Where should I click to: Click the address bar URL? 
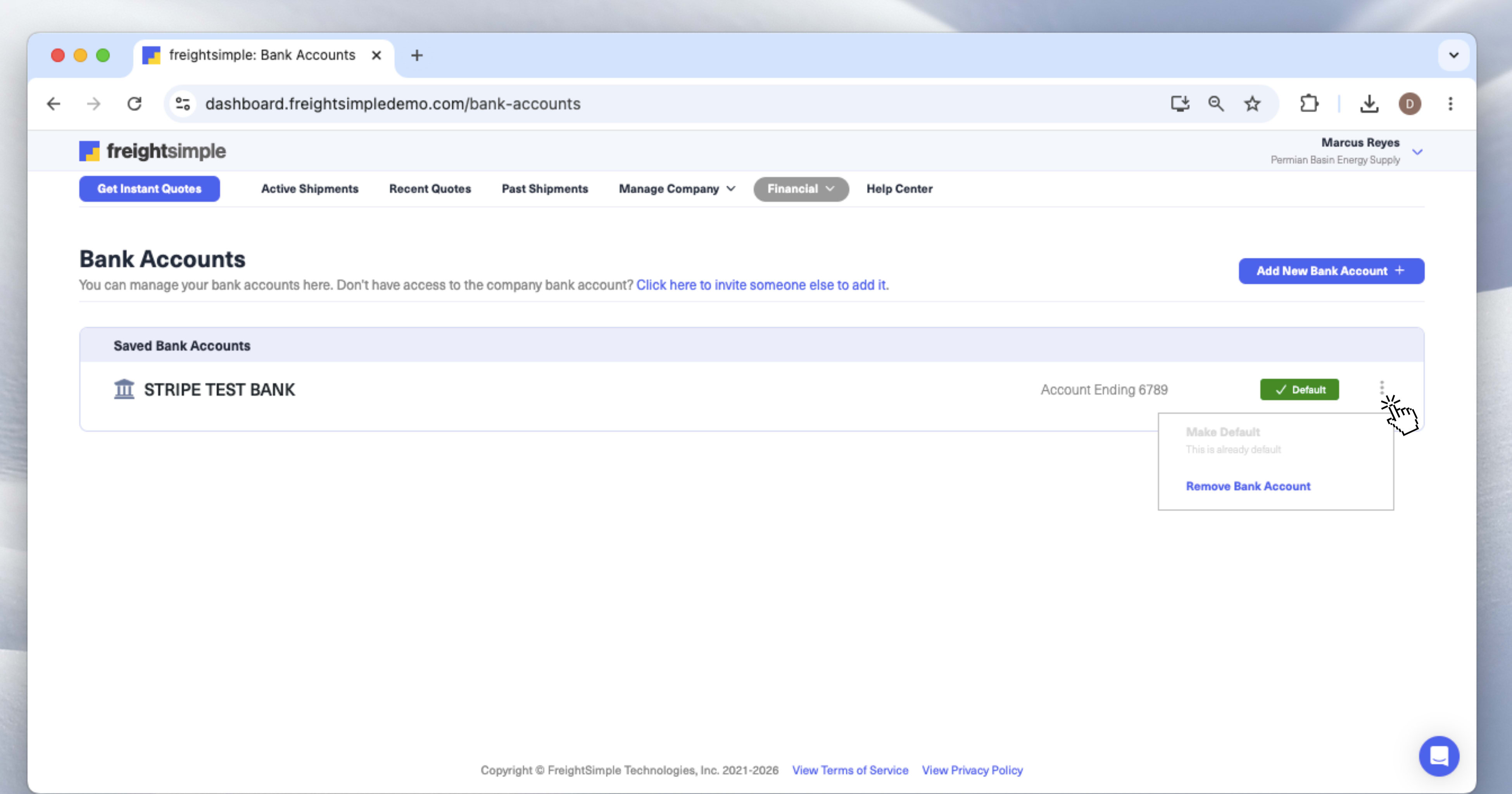(392, 104)
